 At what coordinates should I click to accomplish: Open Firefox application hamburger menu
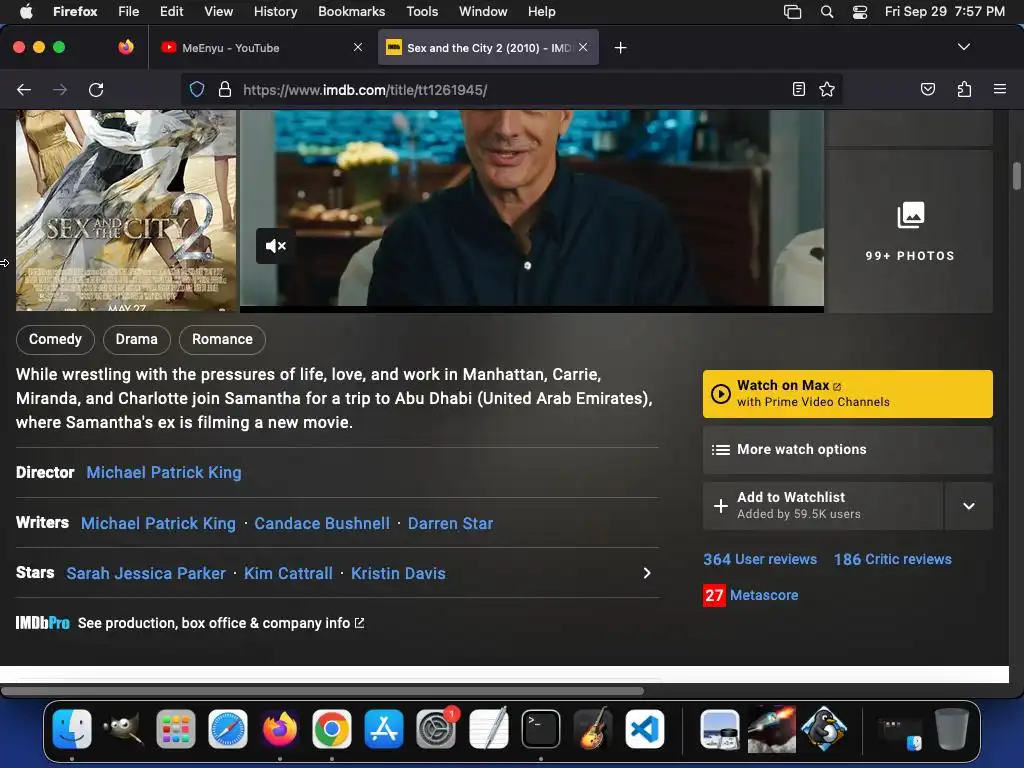(999, 89)
